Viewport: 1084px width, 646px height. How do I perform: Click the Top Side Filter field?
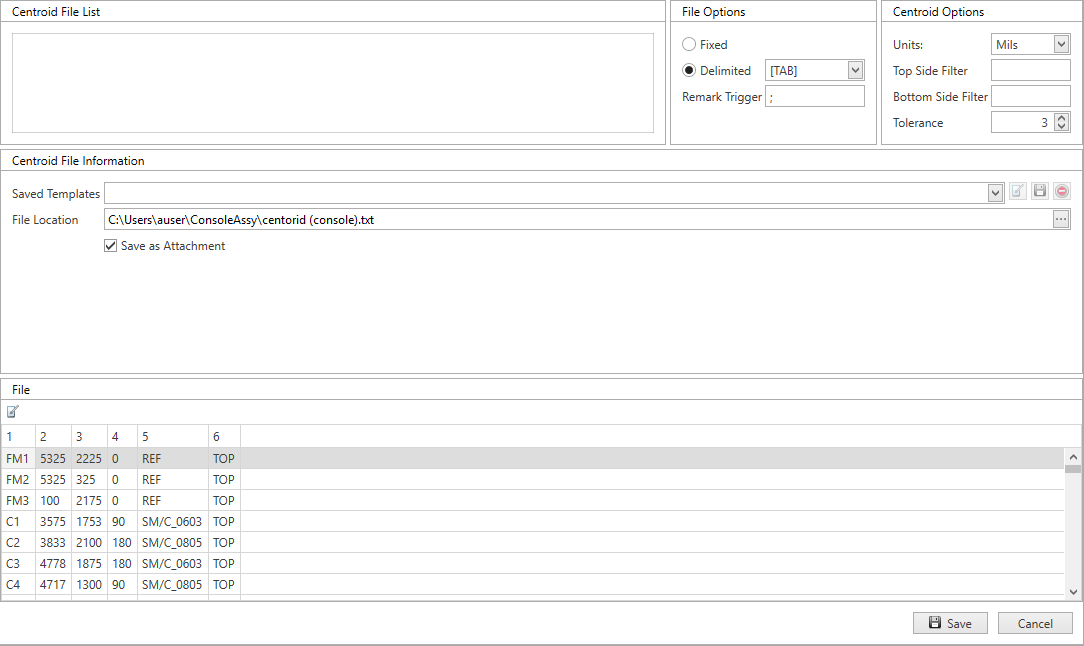(1030, 70)
